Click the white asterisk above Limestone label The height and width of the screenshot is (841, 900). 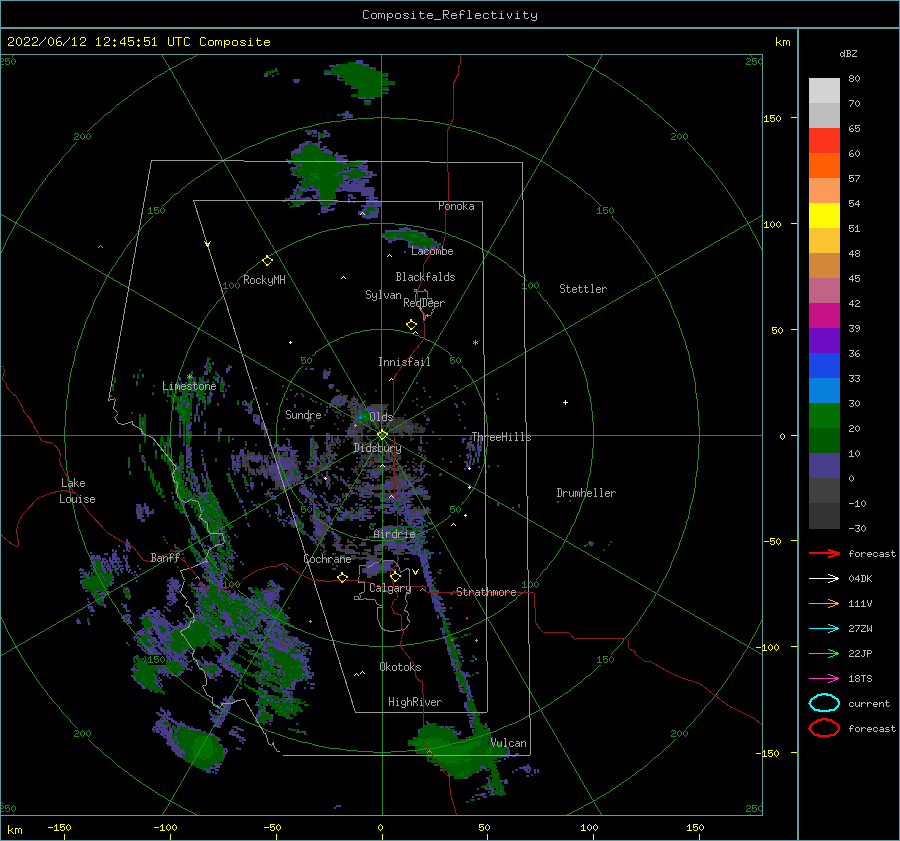189,377
